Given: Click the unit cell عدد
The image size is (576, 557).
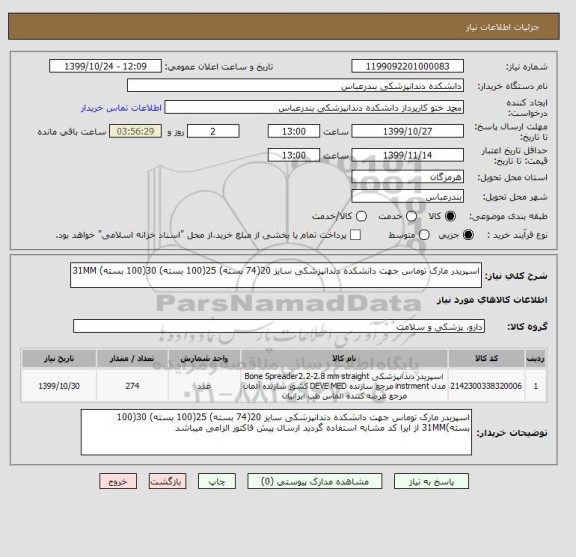Looking at the screenshot, I should pos(204,386).
